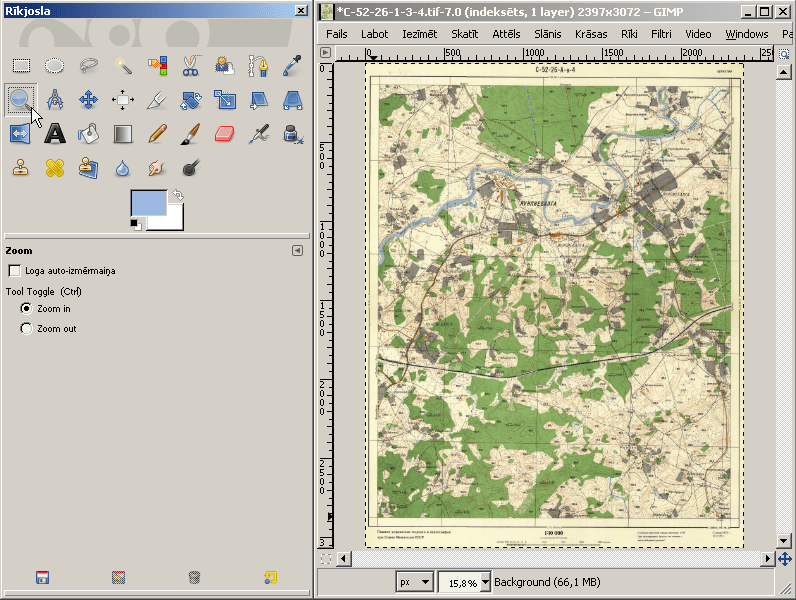This screenshot has width=796, height=600.
Task: Select the Ellipse Select tool
Action: (54, 65)
